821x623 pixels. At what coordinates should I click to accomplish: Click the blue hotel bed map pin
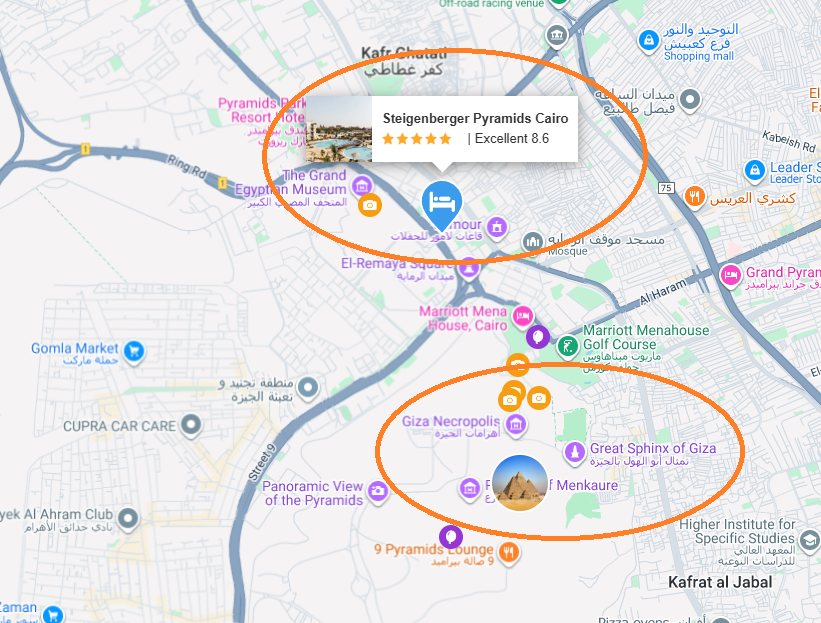point(442,202)
